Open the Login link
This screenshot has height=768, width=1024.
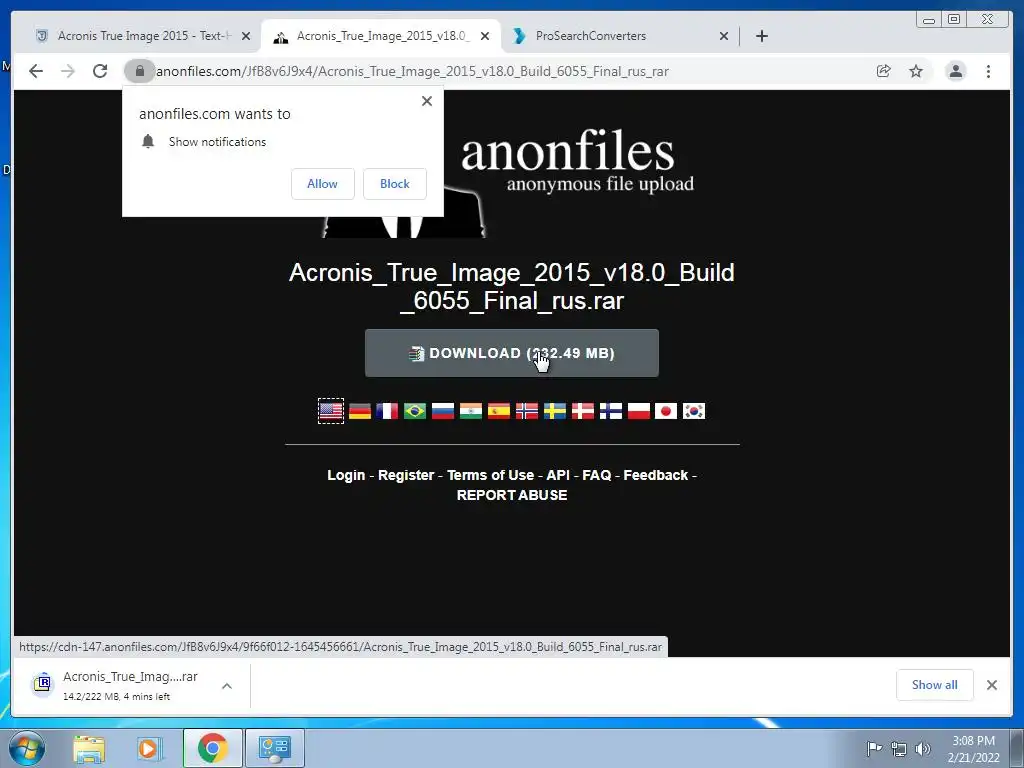click(x=346, y=475)
